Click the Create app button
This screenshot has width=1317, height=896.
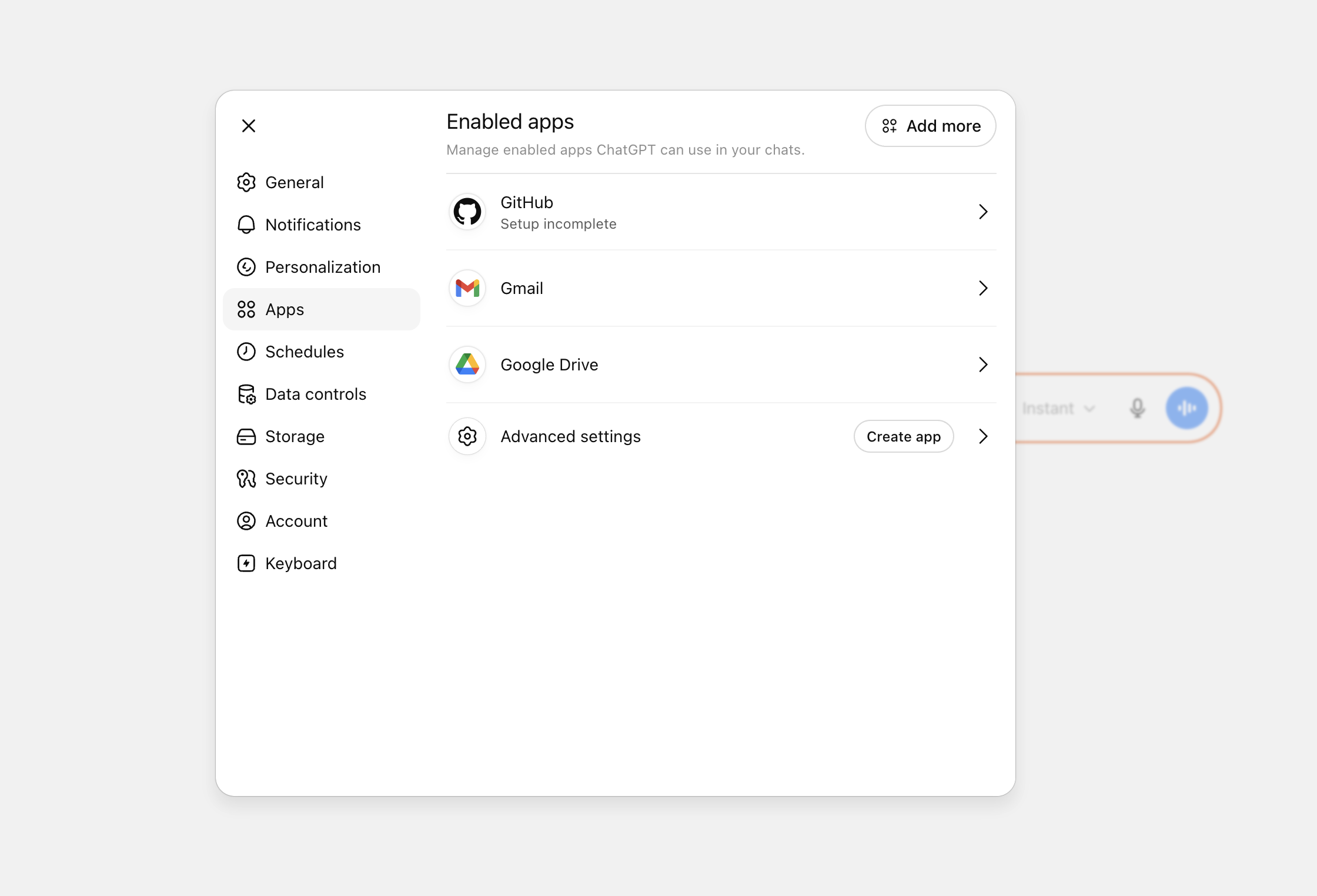coord(904,436)
